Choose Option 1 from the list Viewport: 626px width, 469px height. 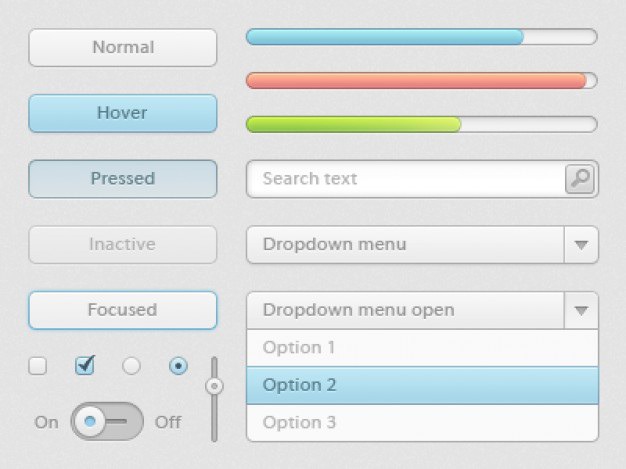click(x=422, y=347)
